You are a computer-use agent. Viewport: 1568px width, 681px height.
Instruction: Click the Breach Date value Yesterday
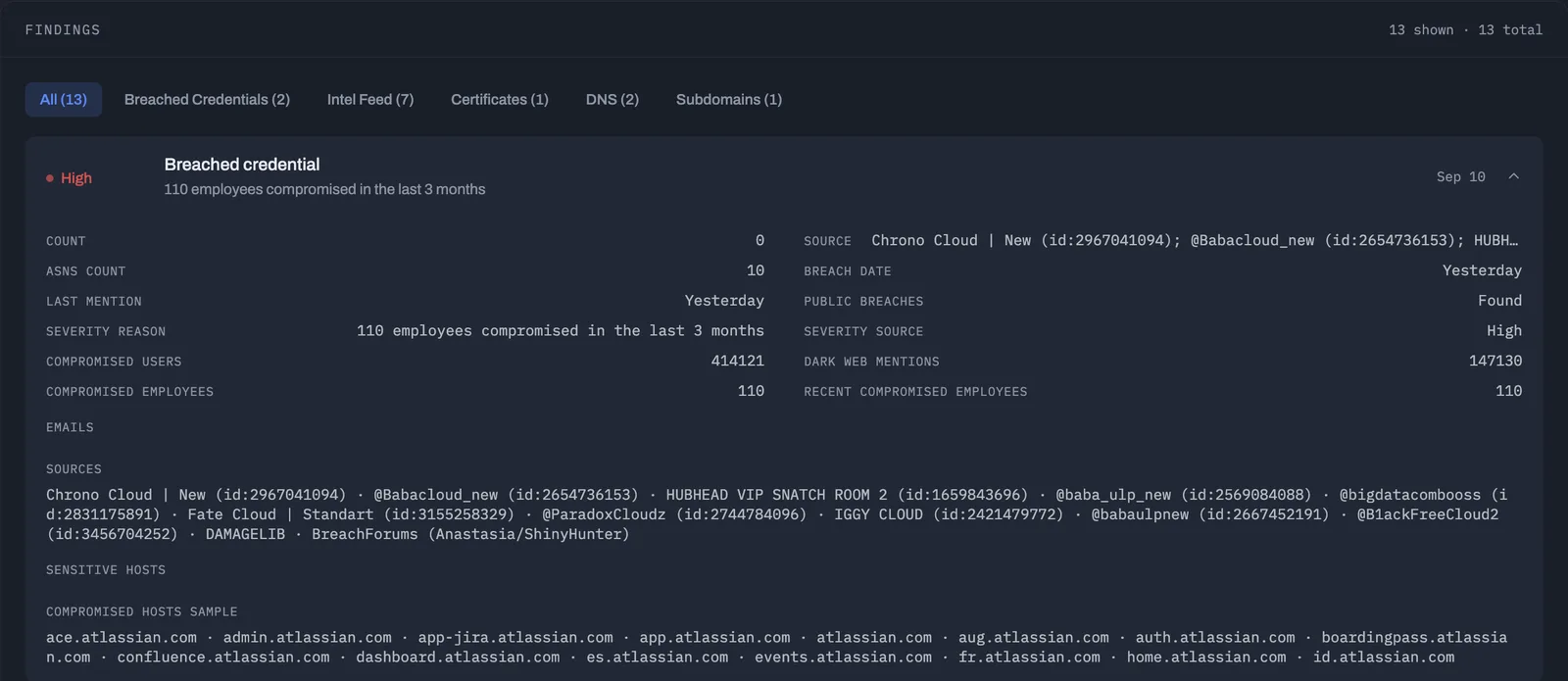tap(1482, 270)
